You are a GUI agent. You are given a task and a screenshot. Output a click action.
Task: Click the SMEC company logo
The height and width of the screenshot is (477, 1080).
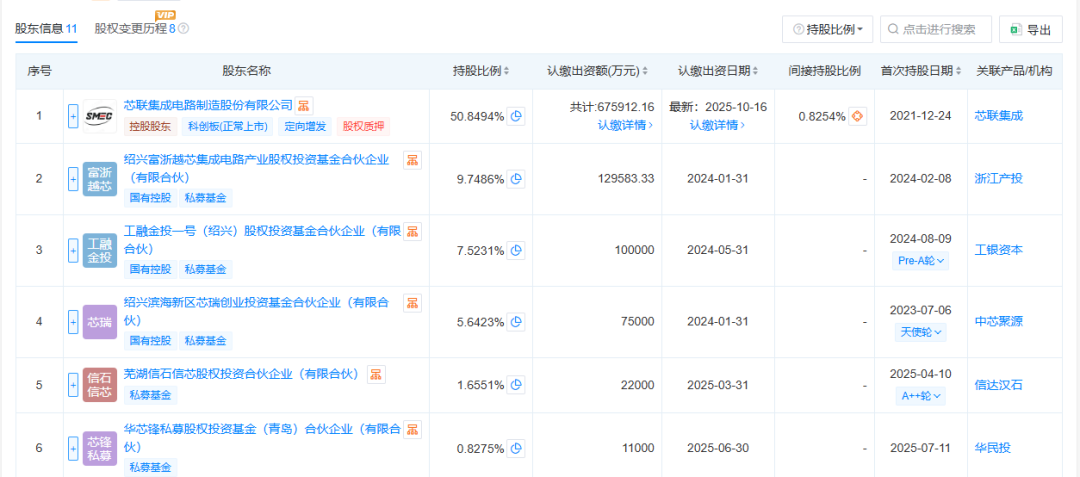pos(101,116)
